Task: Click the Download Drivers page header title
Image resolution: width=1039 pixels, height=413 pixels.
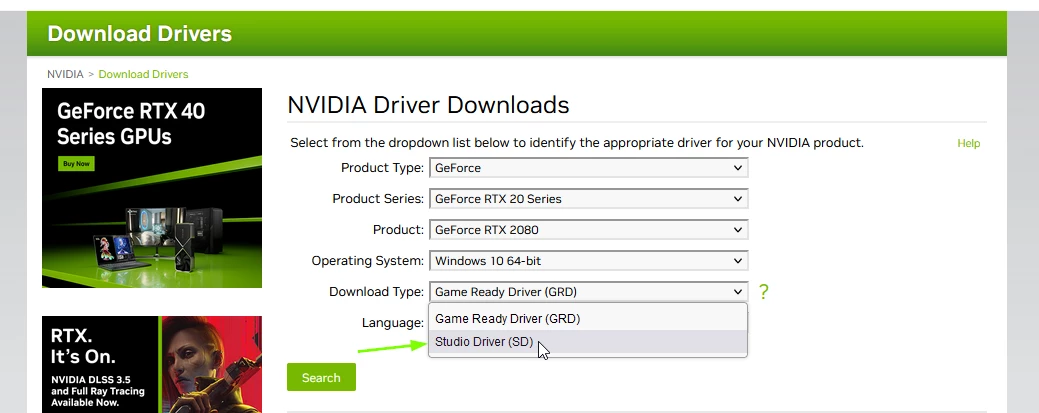Action: coord(140,33)
